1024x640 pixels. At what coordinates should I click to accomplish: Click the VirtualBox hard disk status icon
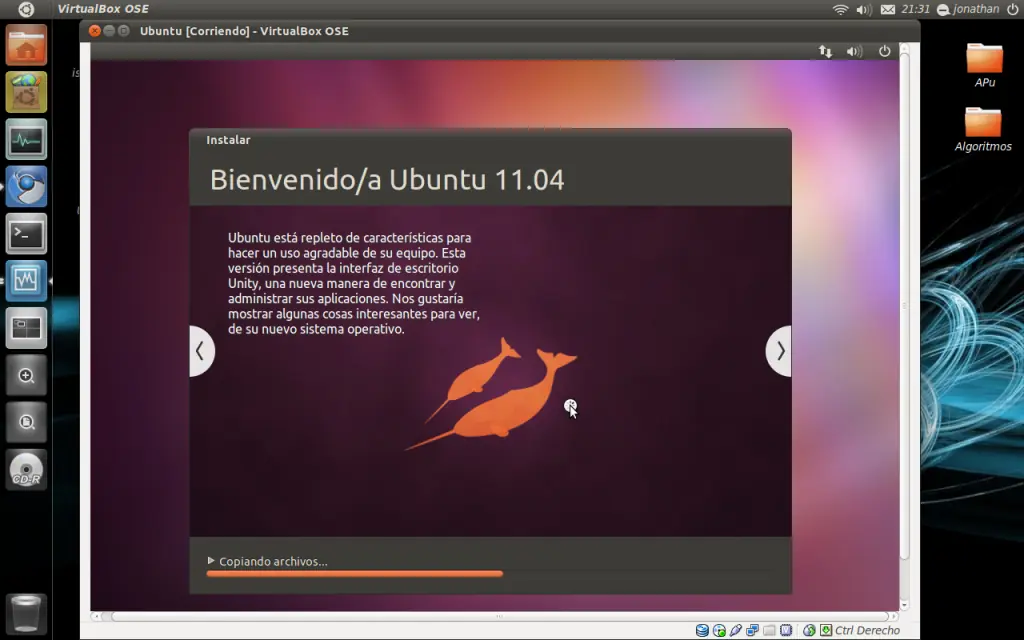pos(703,630)
